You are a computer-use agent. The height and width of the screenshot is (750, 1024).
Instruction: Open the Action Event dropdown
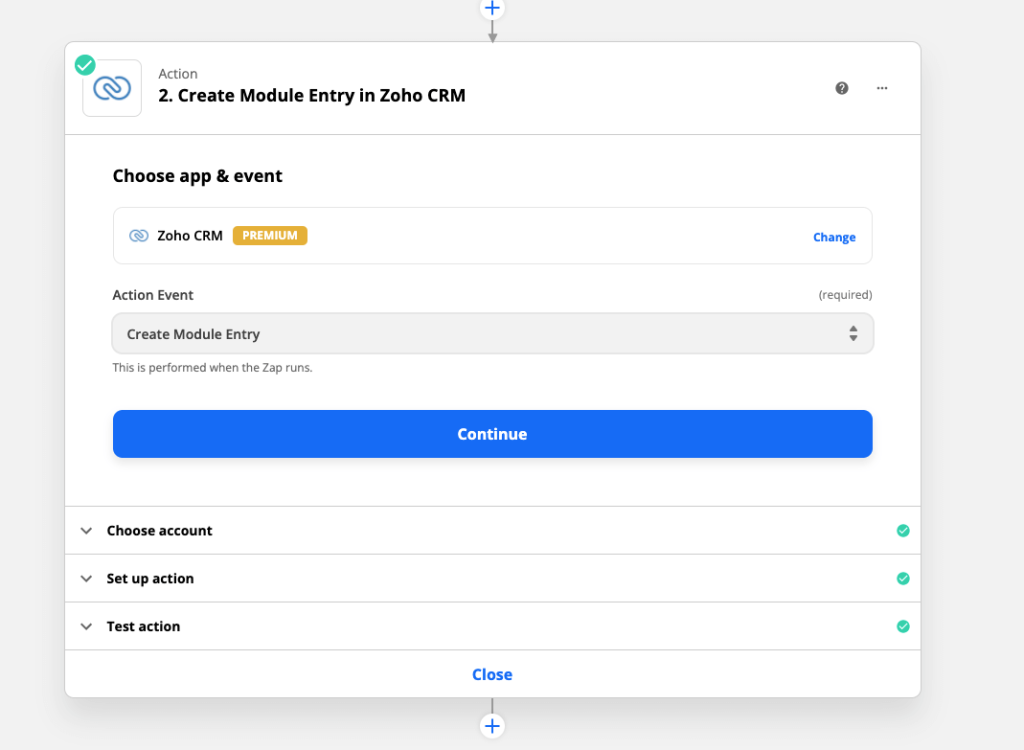pyautogui.click(x=492, y=334)
